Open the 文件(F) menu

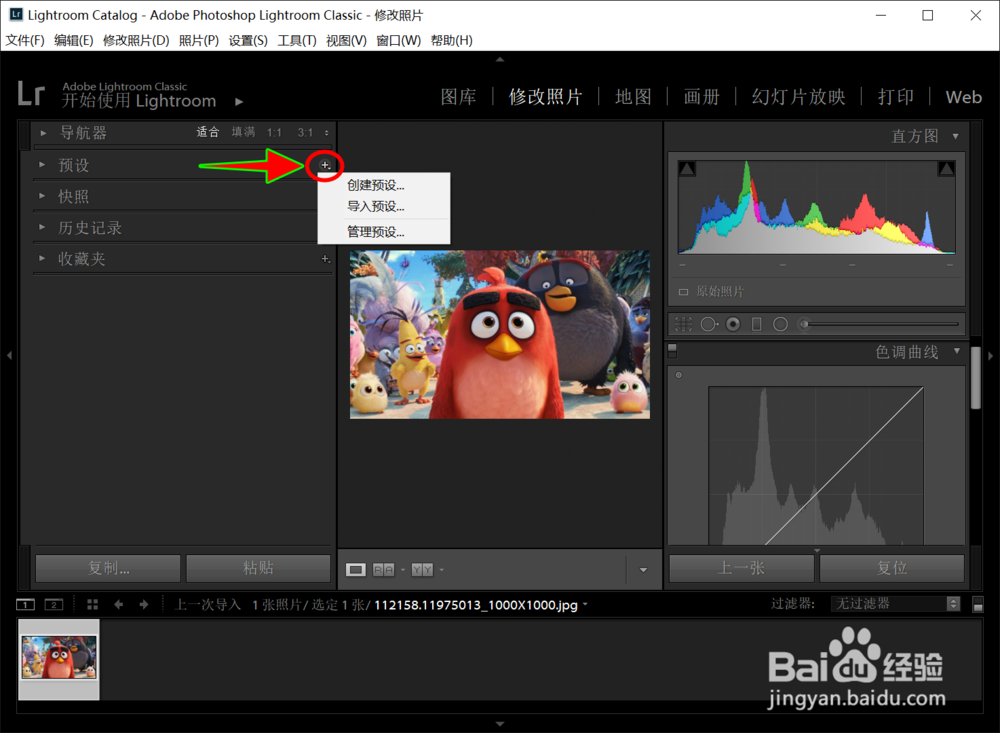click(25, 40)
